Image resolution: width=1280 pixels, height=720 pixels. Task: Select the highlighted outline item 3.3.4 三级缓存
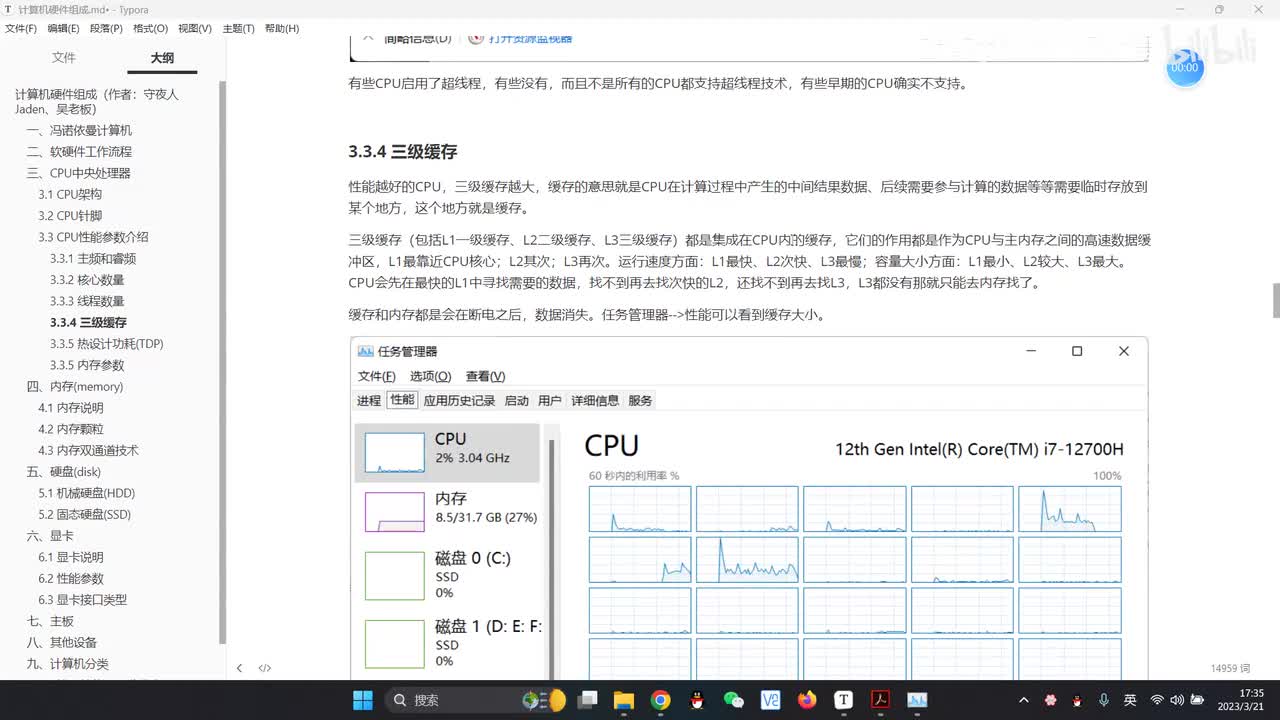click(88, 322)
